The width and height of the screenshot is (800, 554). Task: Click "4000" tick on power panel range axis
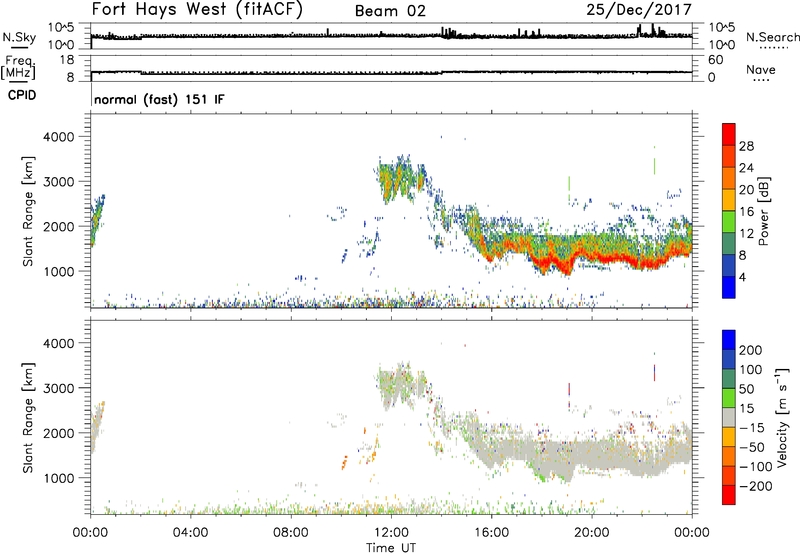[59, 137]
